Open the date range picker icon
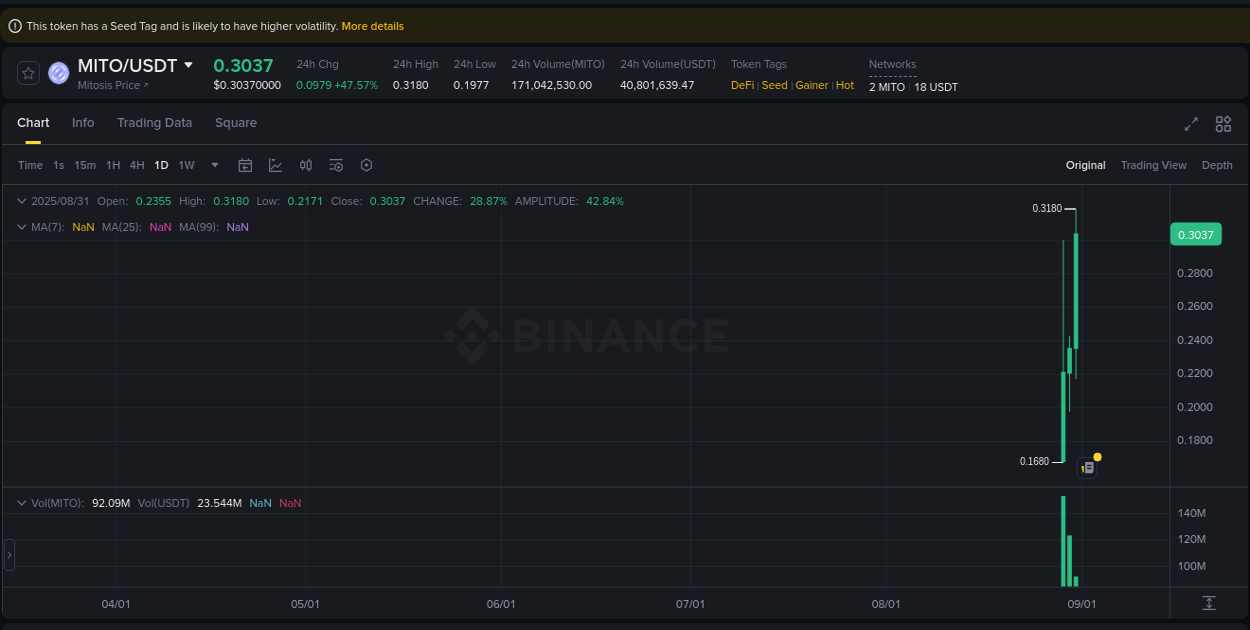 click(x=245, y=165)
